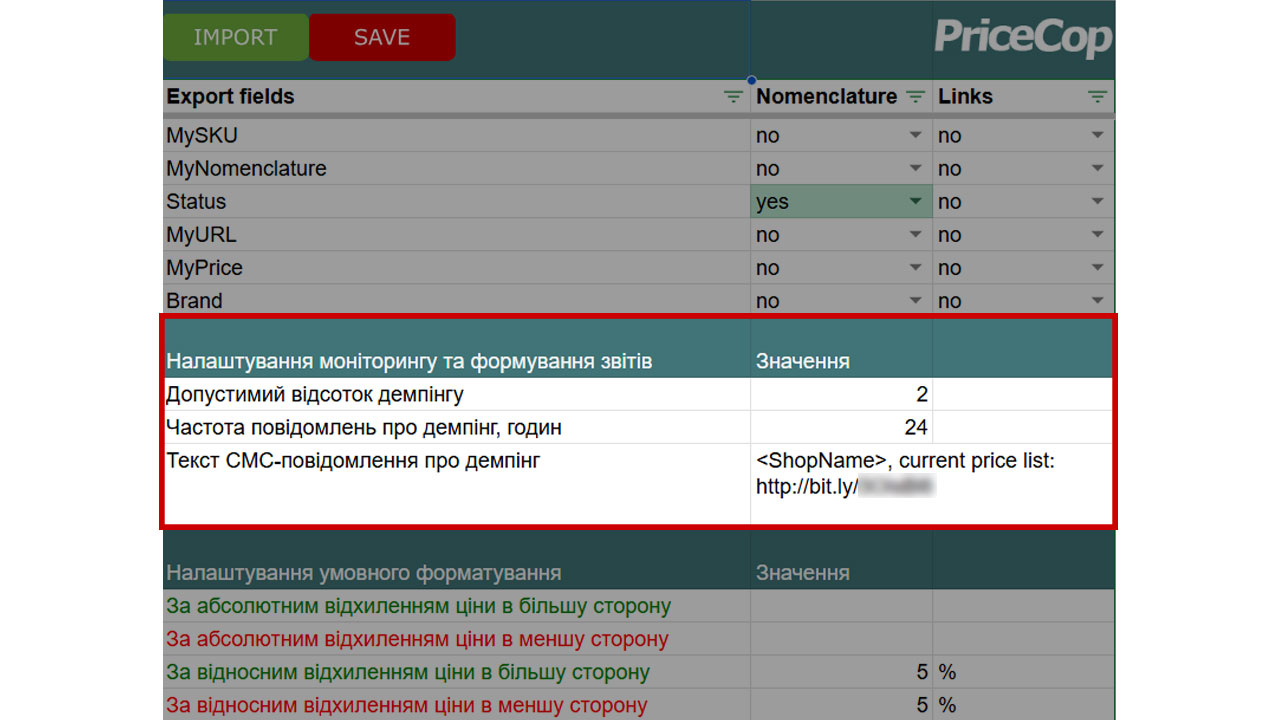
Task: Click the IMPORT button
Action: tap(235, 37)
